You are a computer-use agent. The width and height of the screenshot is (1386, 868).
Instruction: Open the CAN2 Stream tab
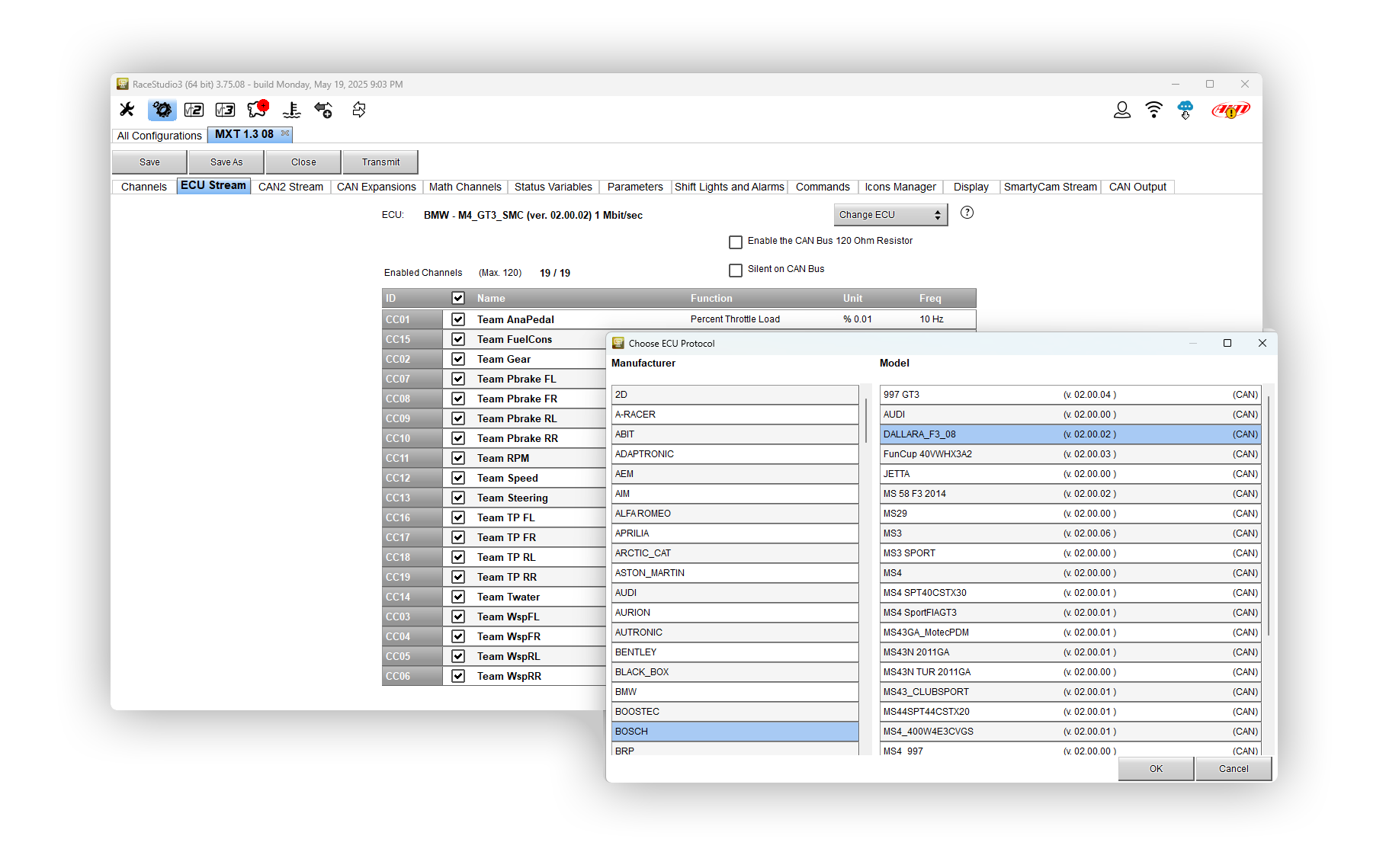[x=290, y=187]
